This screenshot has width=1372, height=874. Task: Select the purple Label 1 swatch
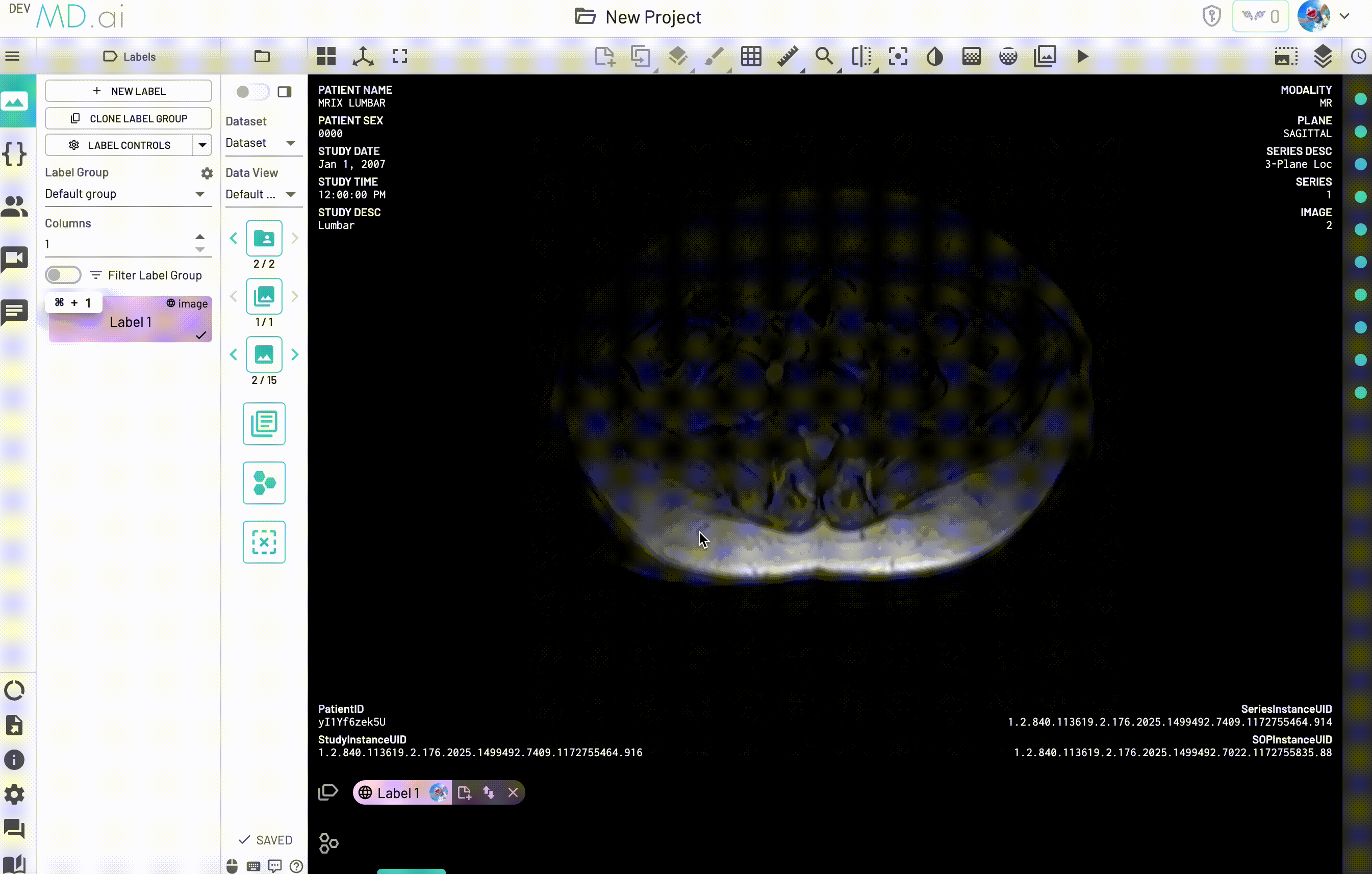pos(131,322)
